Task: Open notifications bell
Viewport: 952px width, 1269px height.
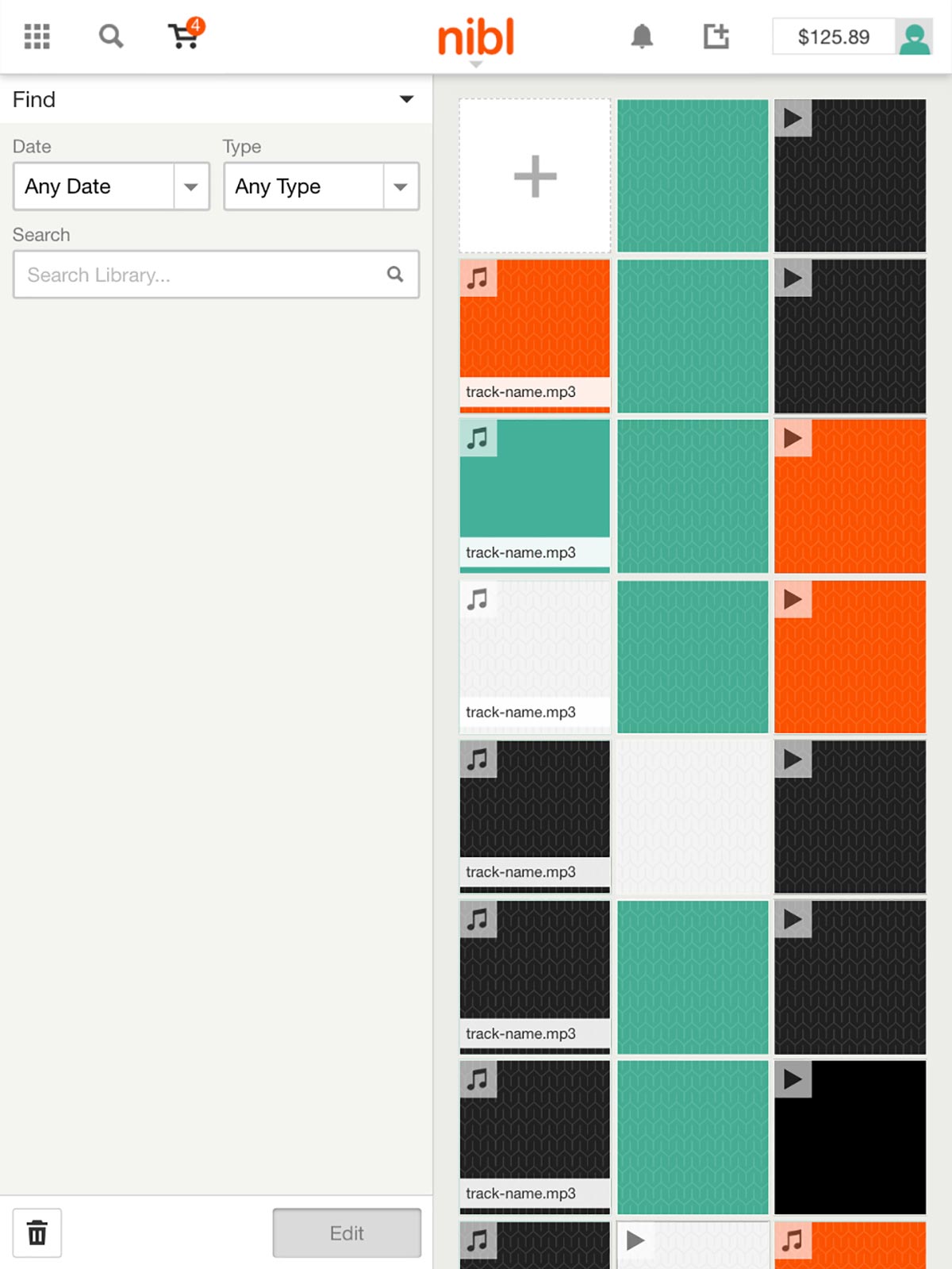Action: (642, 37)
